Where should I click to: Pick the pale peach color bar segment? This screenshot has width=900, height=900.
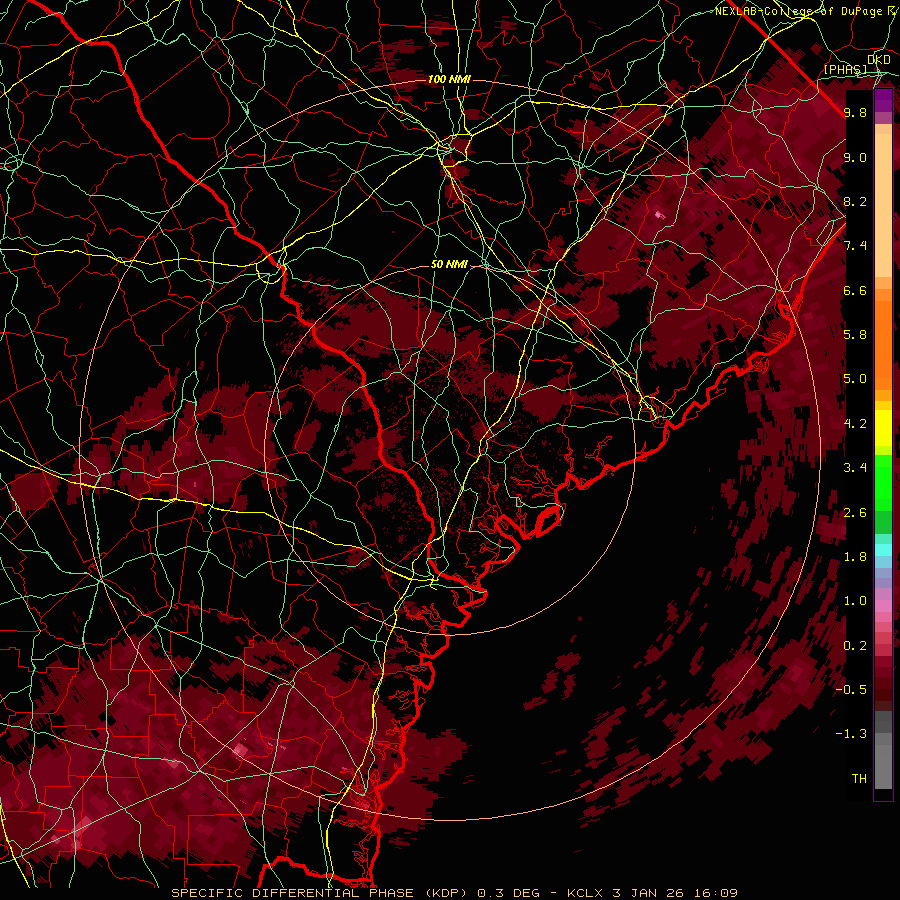tap(883, 207)
